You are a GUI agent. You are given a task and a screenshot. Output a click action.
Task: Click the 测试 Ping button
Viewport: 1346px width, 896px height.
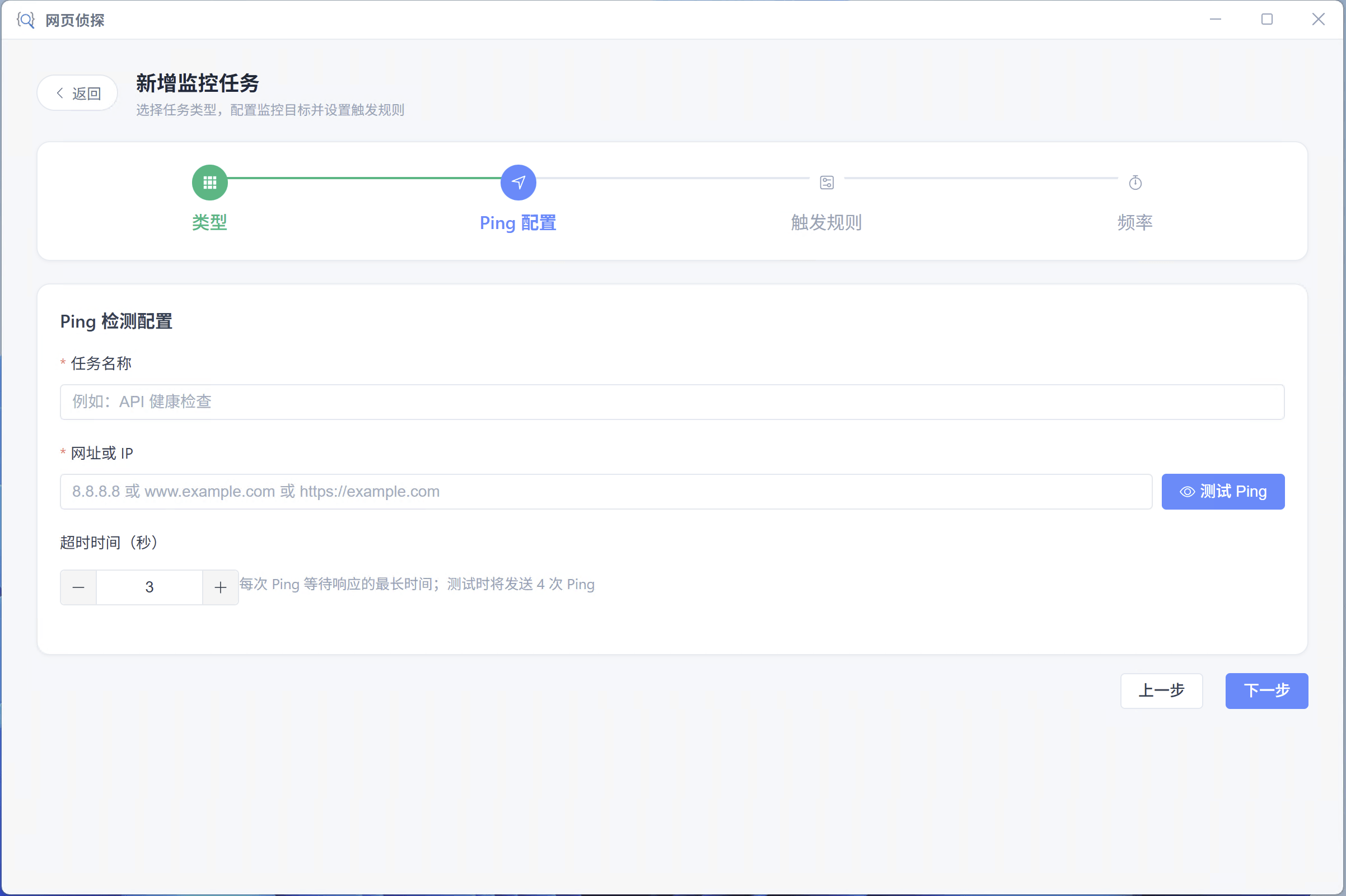pyautogui.click(x=1223, y=492)
